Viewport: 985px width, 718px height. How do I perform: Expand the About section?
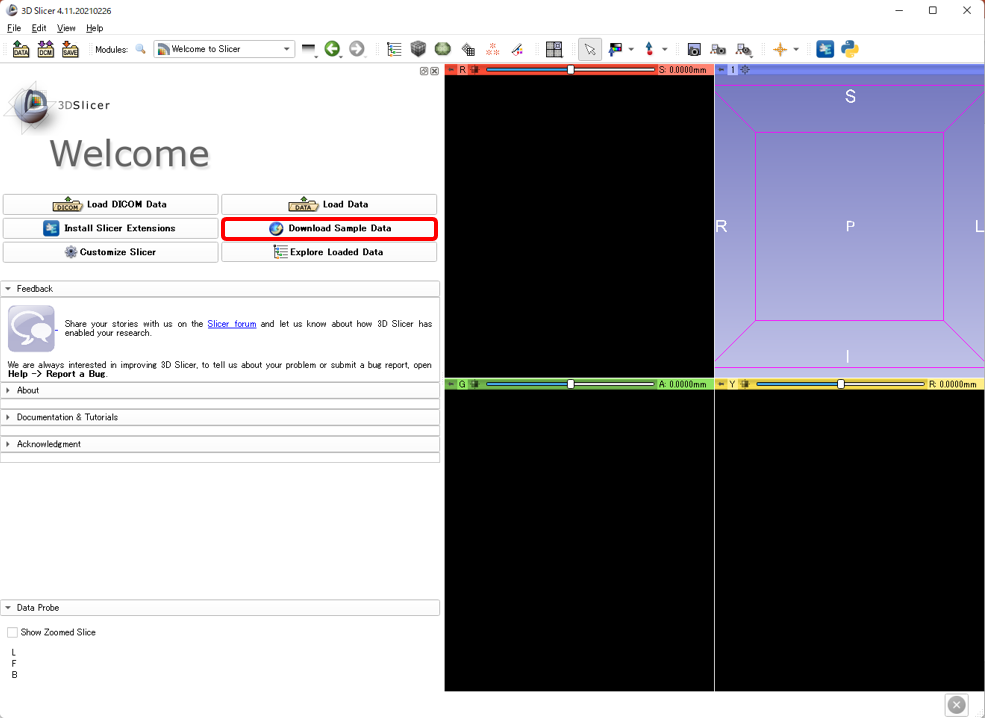coord(28,390)
